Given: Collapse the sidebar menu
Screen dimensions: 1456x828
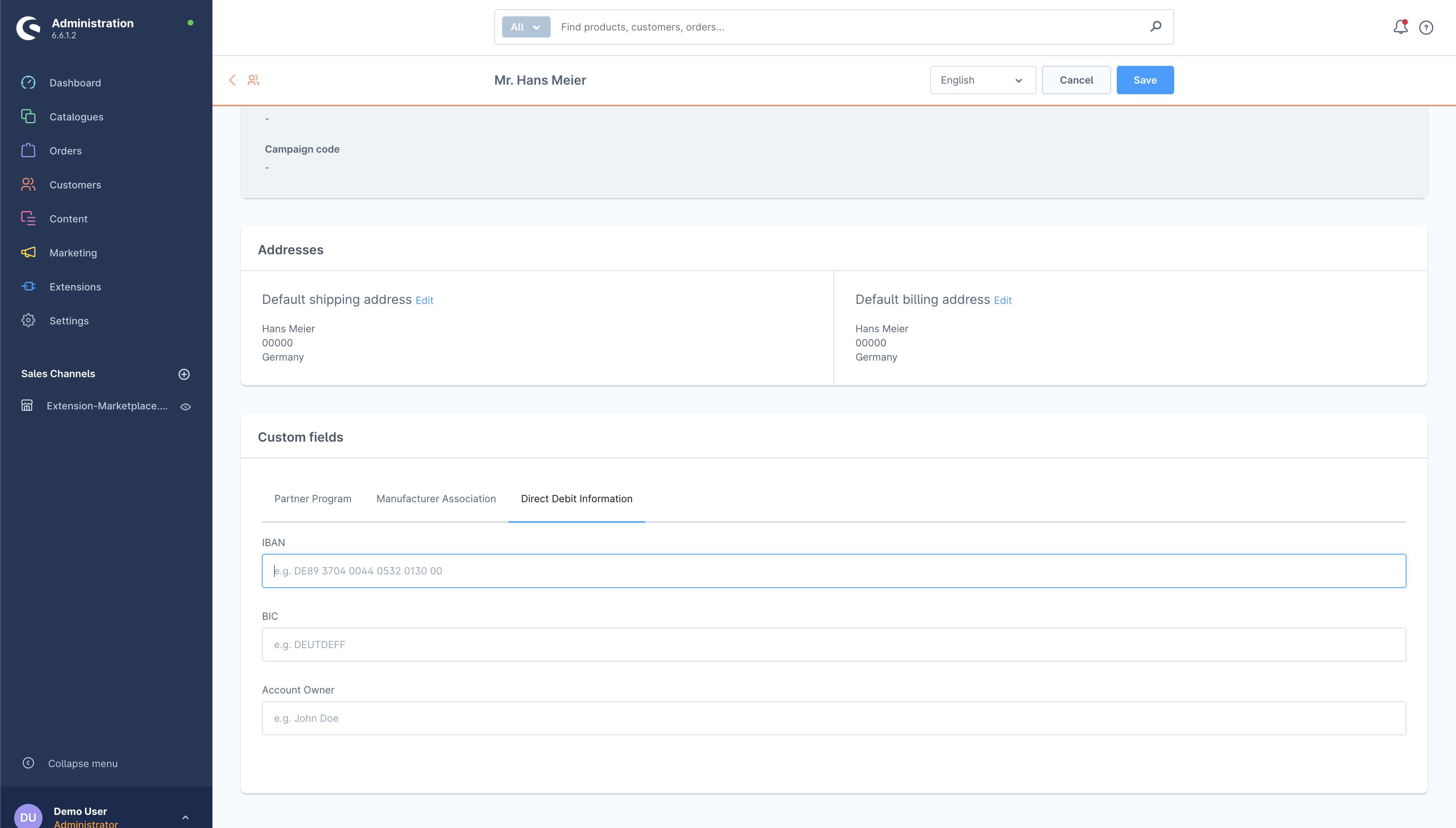Looking at the screenshot, I should click(x=83, y=763).
